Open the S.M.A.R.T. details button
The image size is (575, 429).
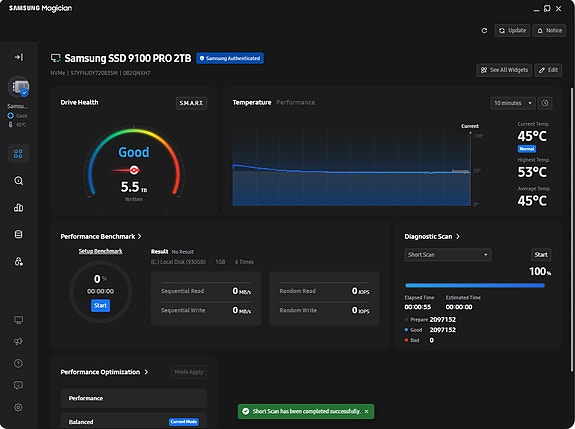pyautogui.click(x=191, y=103)
